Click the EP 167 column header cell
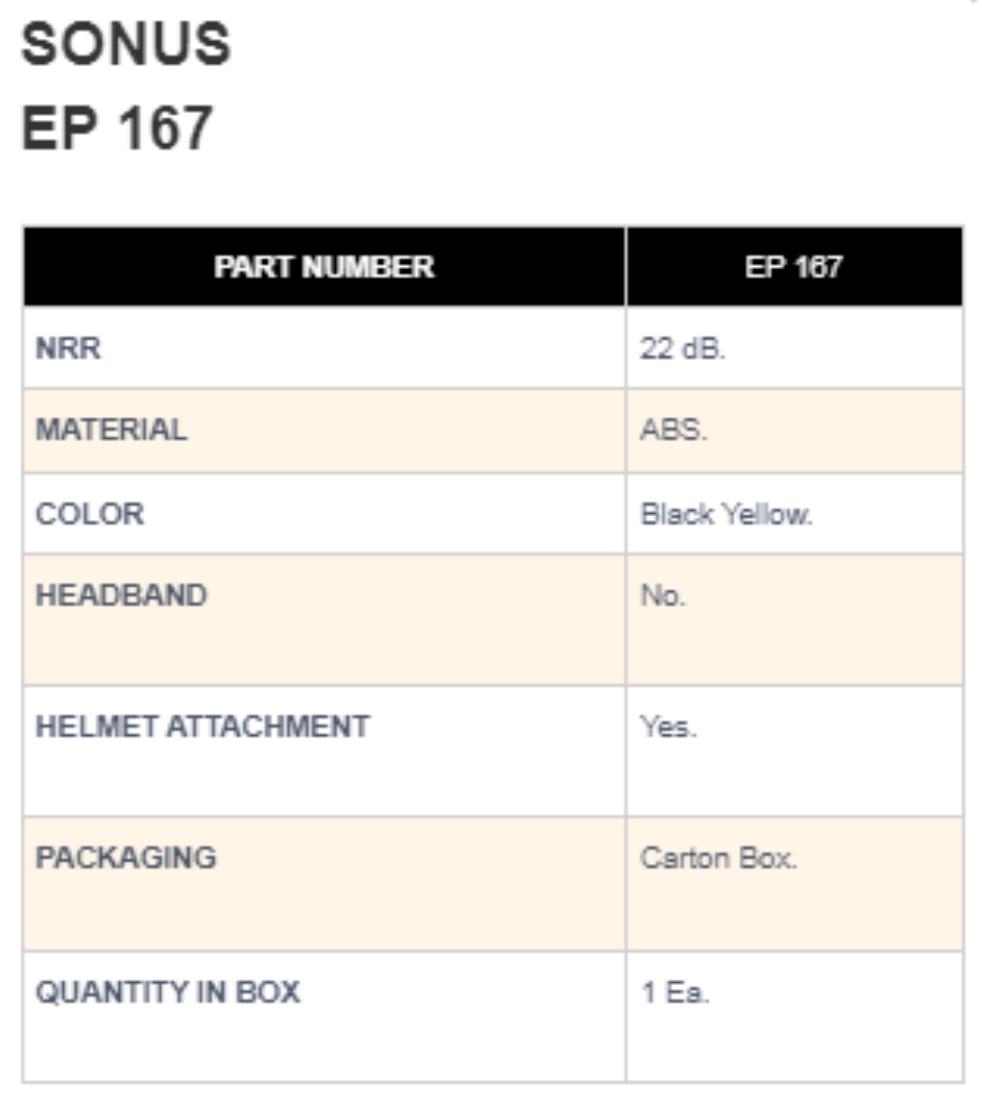The height and width of the screenshot is (1102, 982). (x=794, y=267)
